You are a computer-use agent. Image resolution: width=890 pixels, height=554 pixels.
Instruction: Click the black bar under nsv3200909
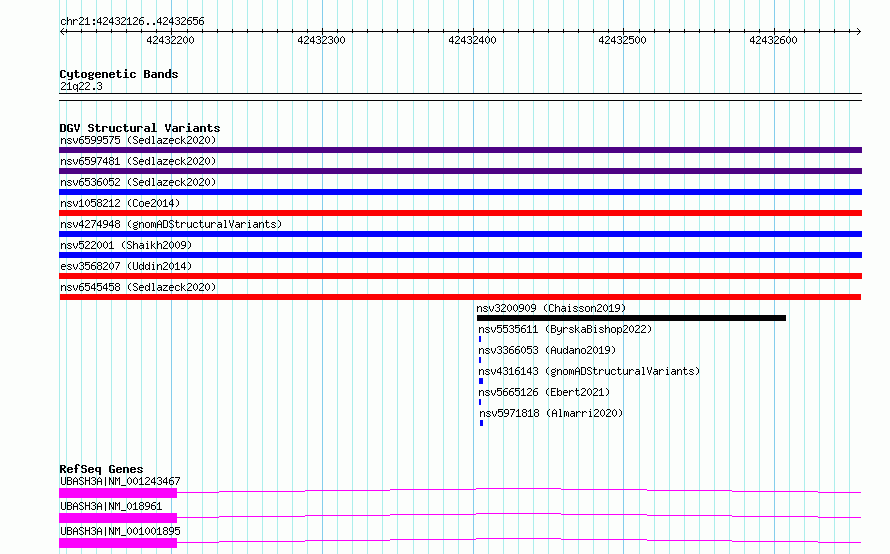click(x=631, y=318)
